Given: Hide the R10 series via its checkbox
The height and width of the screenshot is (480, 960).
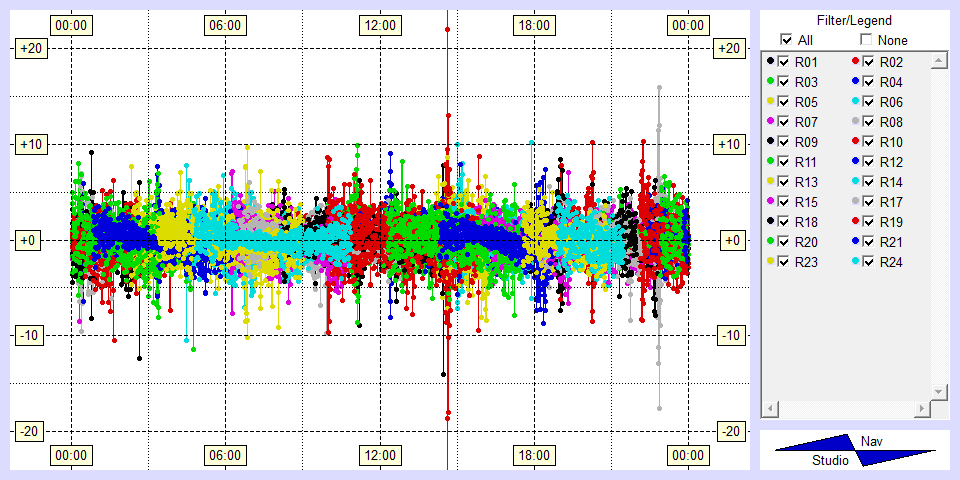Looking at the screenshot, I should click(x=869, y=142).
